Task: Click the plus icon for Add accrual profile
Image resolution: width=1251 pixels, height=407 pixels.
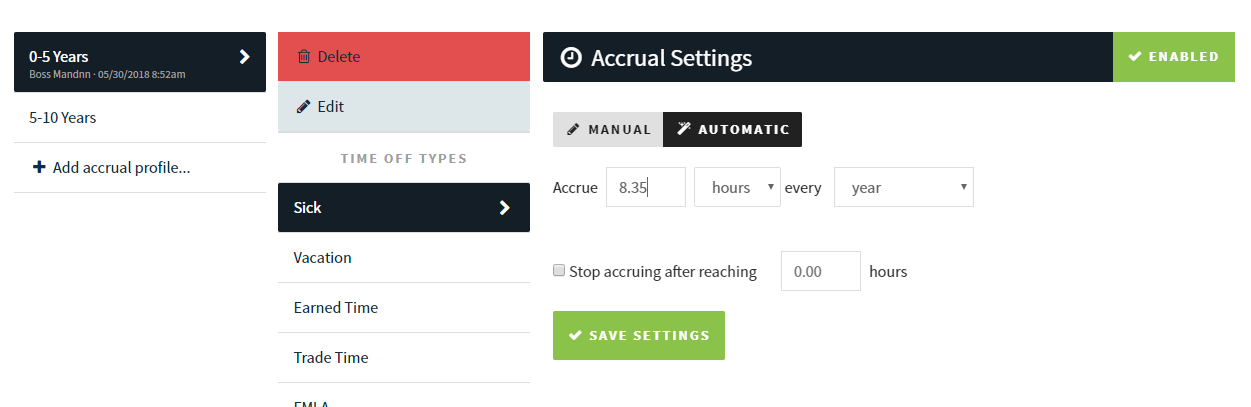Action: (39, 168)
